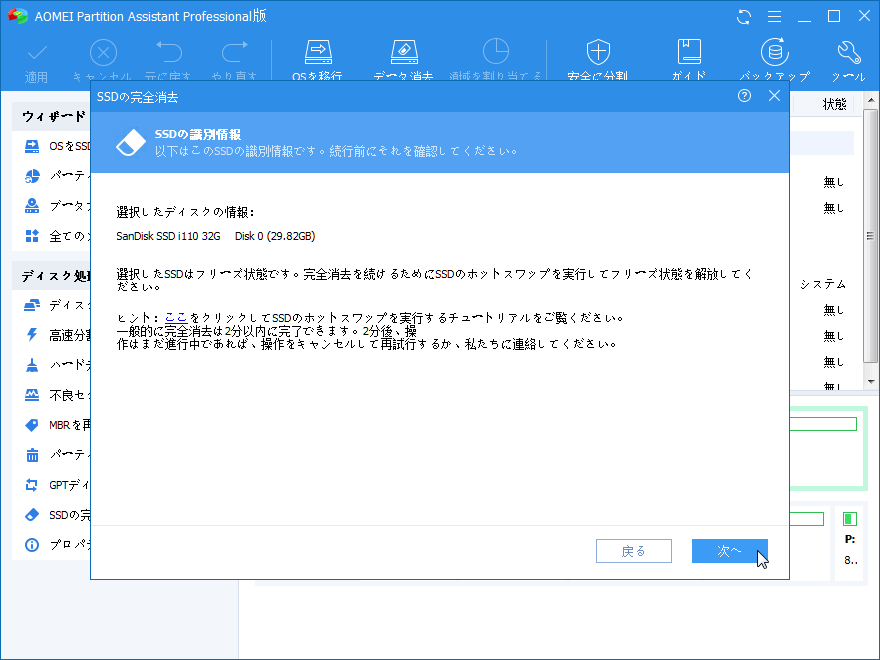880x660 pixels.
Task: Select the pie-chart partition wizard icon in sidebar
Action: pos(32,176)
